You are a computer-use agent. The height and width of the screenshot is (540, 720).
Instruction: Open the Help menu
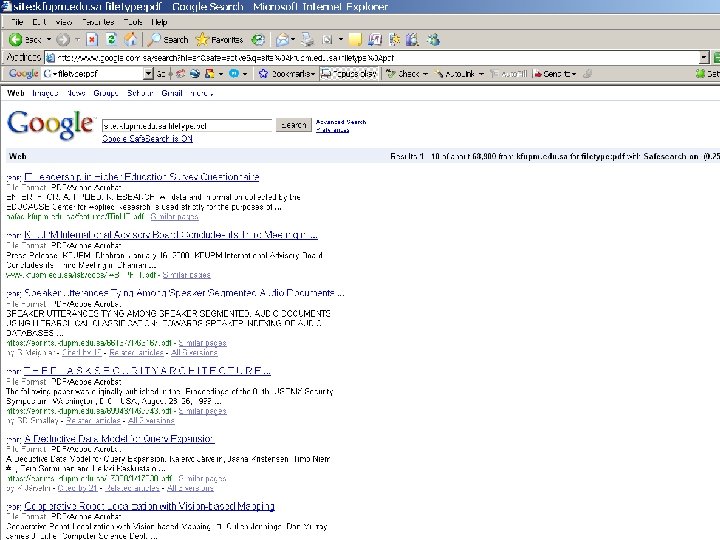(x=159, y=22)
